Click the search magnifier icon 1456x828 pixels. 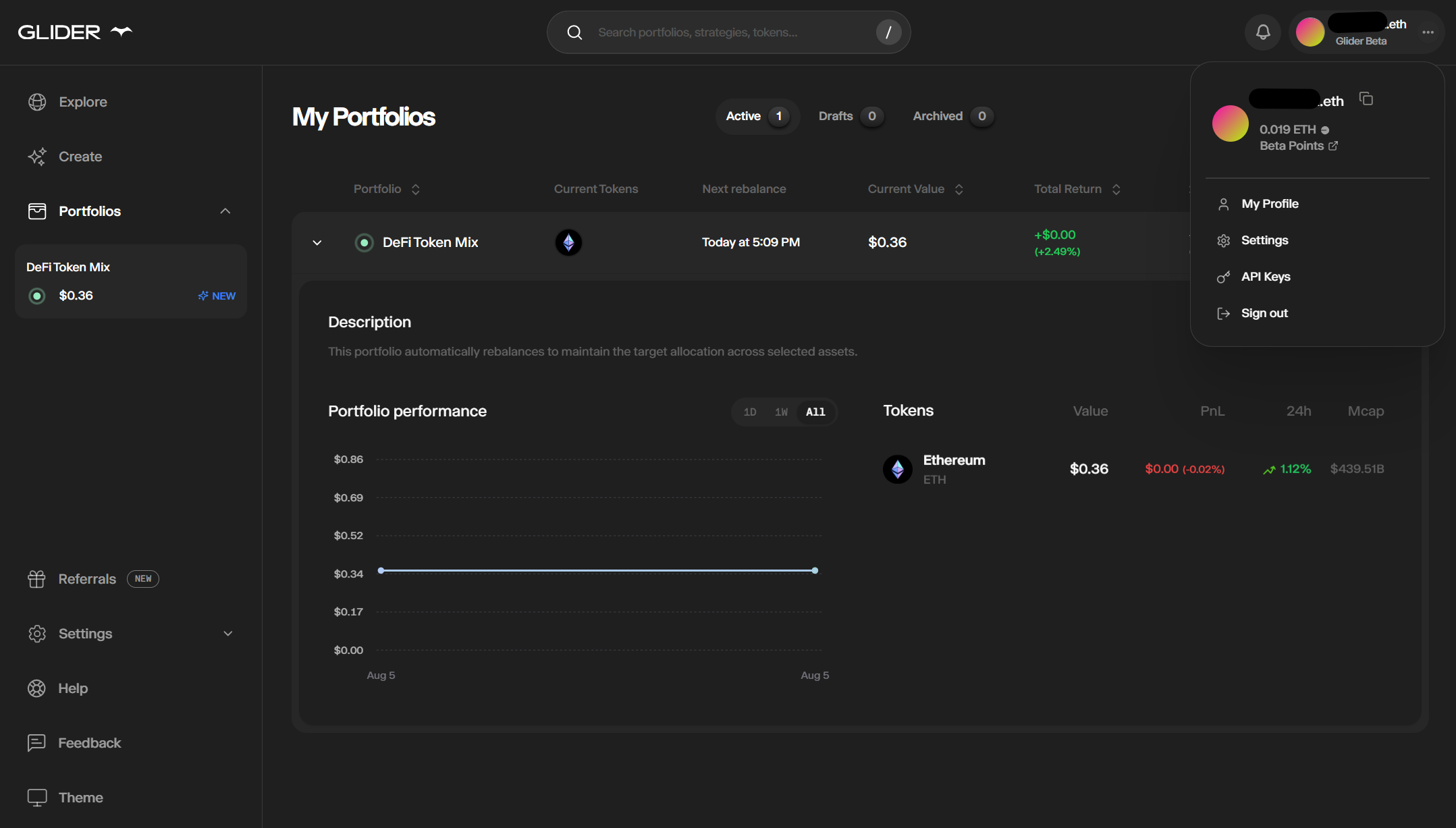pyautogui.click(x=574, y=32)
